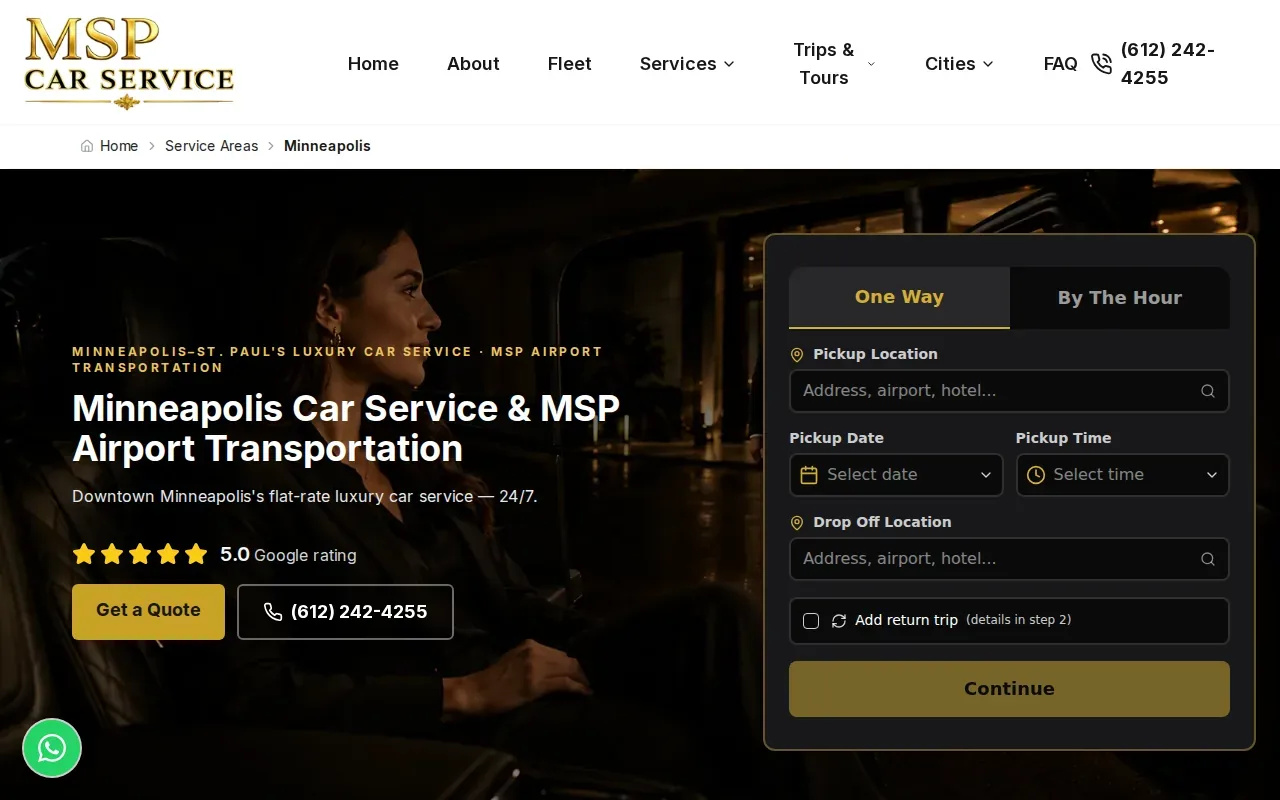Click the Minneapolis breadcrumb text
This screenshot has width=1280, height=800.
(327, 146)
